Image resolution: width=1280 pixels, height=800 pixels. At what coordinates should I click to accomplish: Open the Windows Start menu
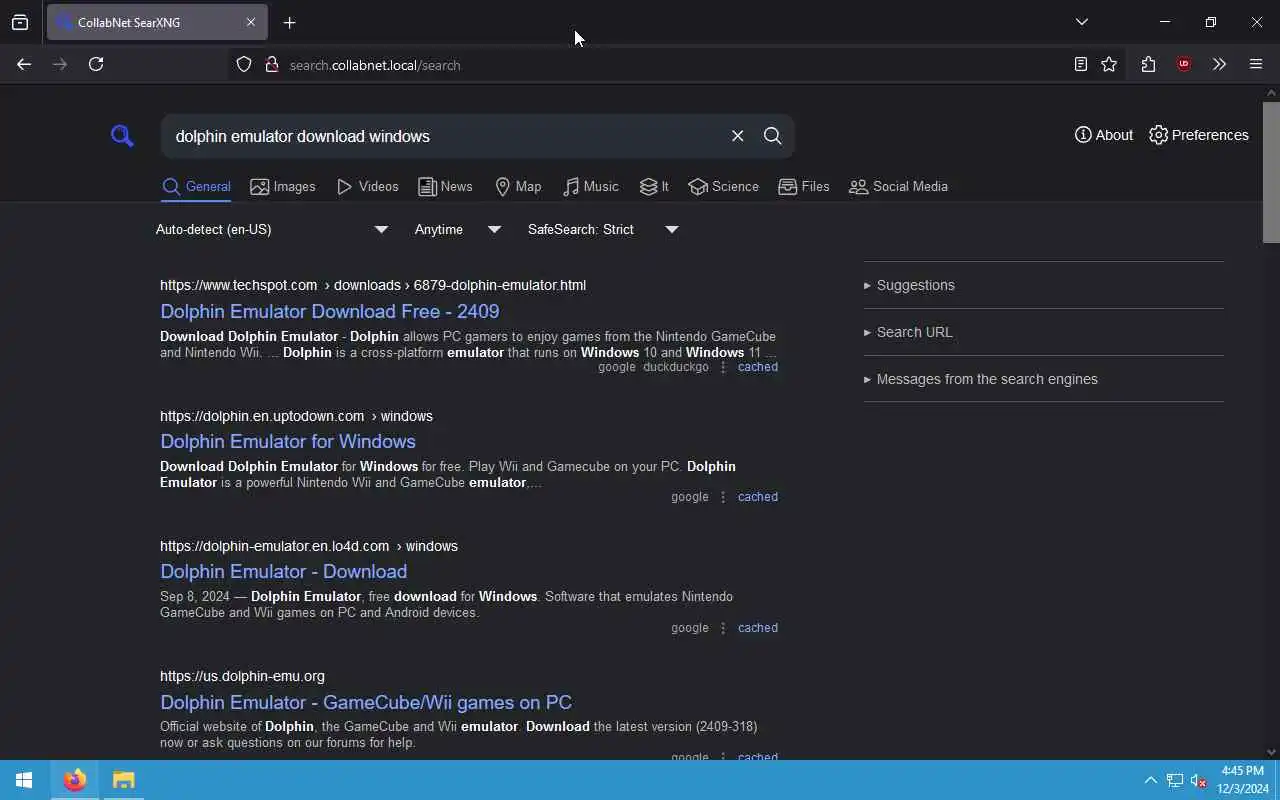coord(24,780)
